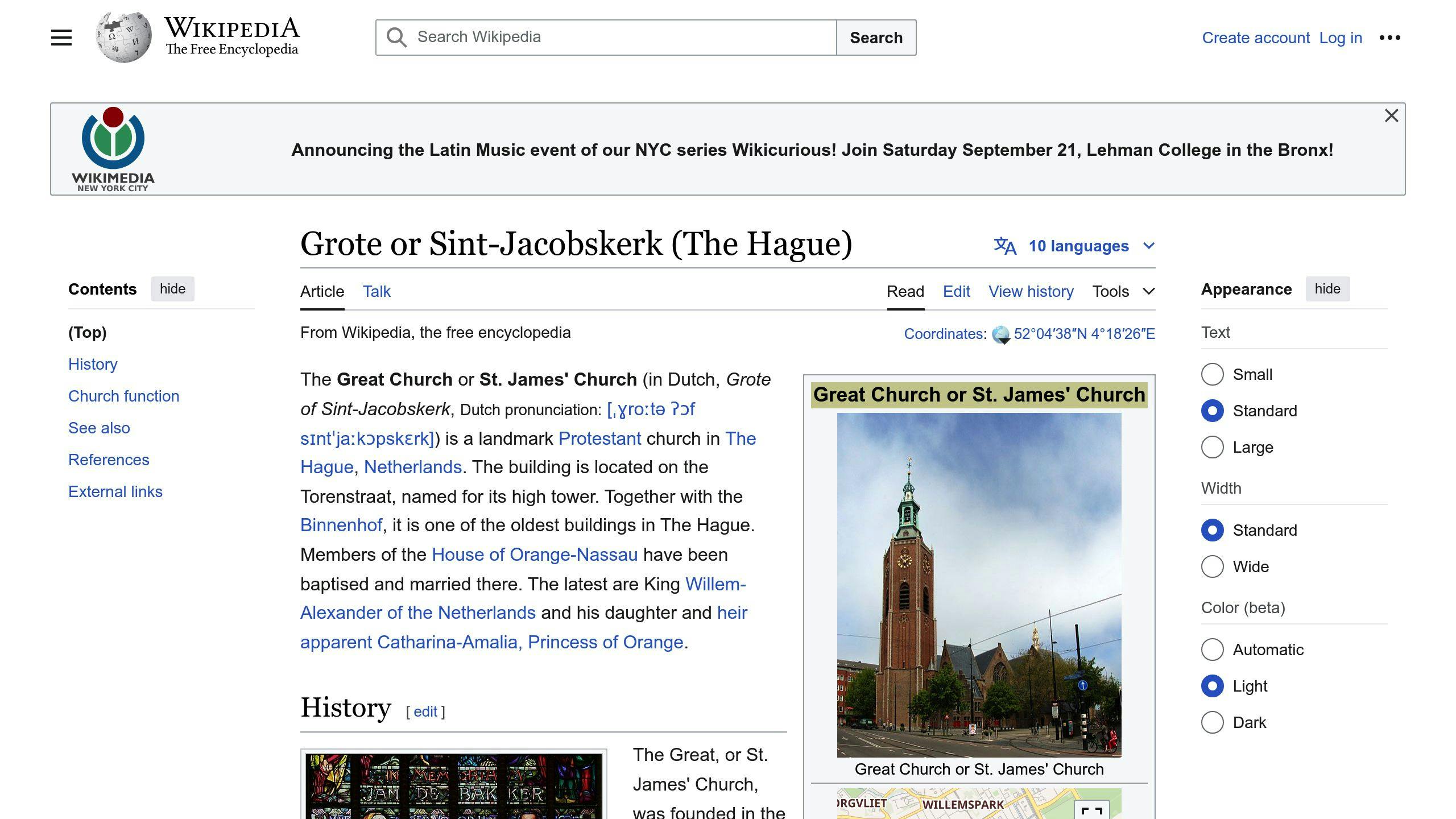Expand the 10 languages dropdown
Image resolution: width=1456 pixels, height=819 pixels.
tap(1075, 246)
